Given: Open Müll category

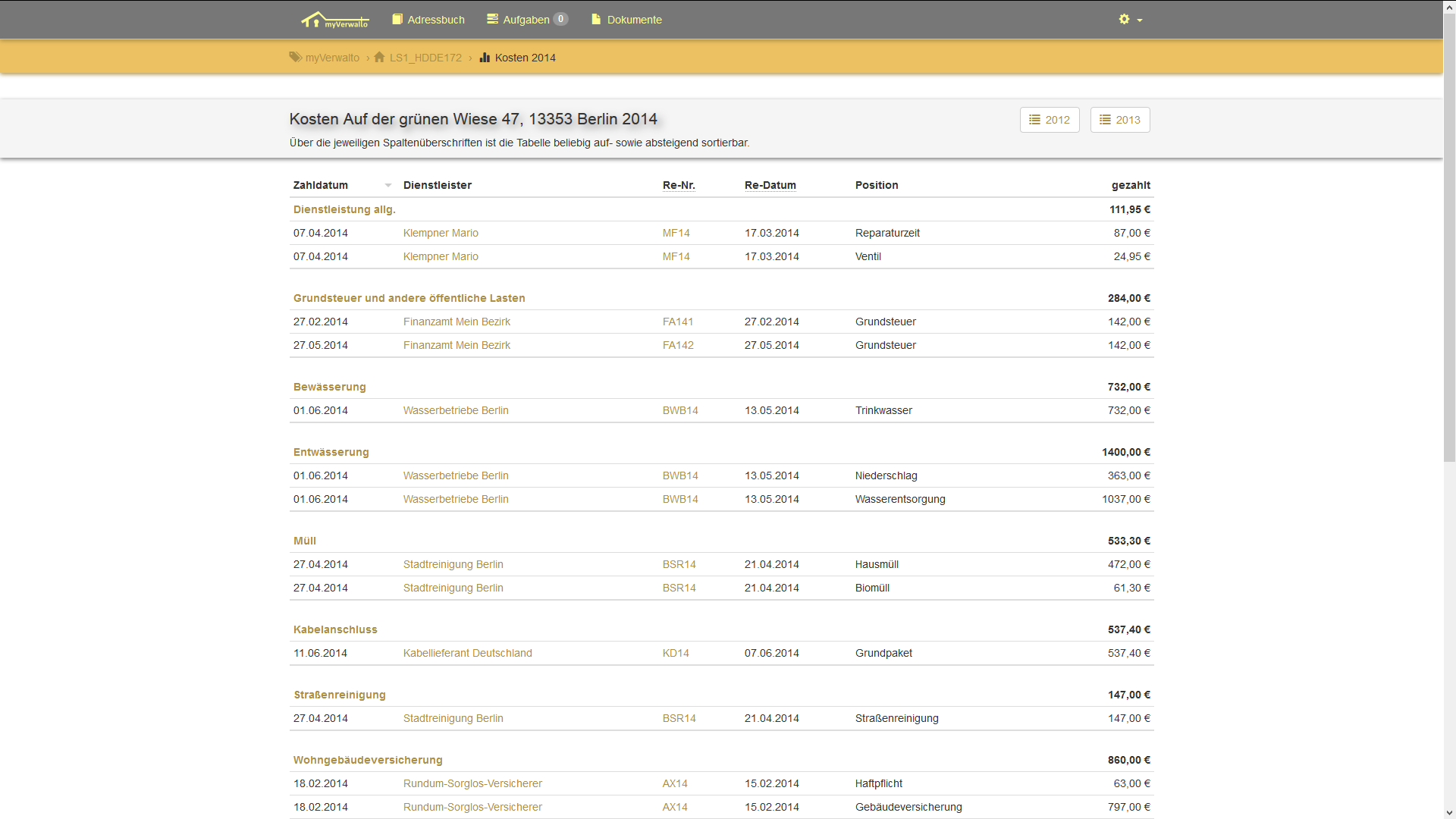Looking at the screenshot, I should pos(305,541).
